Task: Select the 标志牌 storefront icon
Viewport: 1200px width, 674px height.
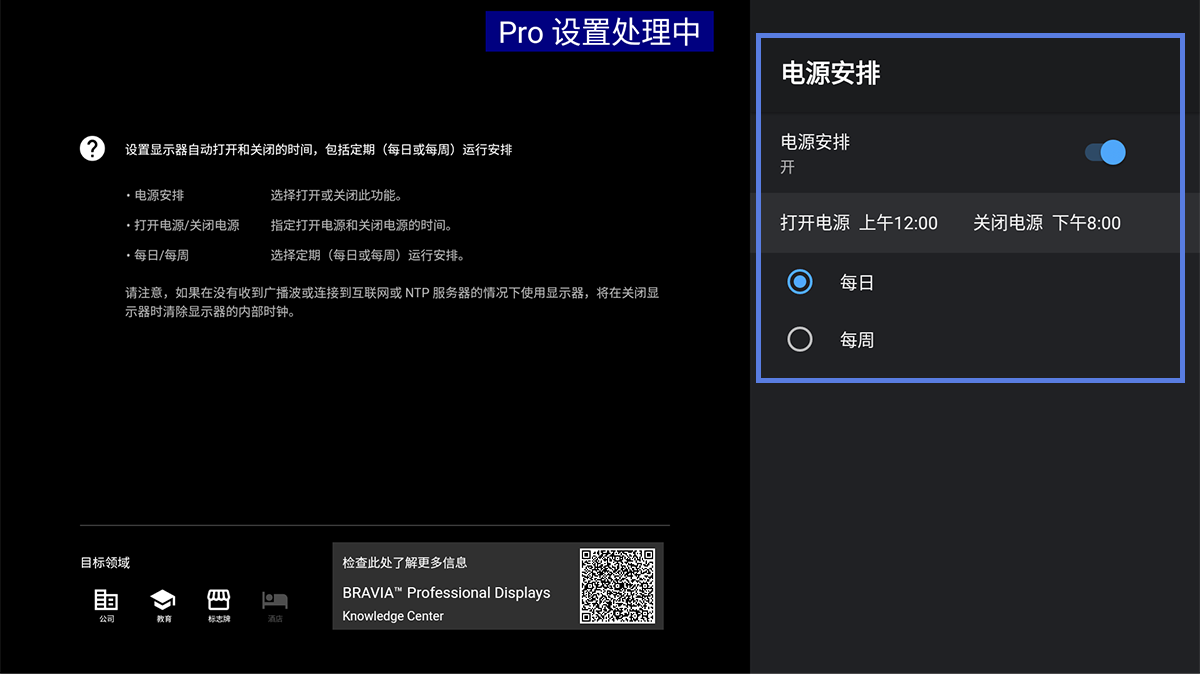Action: pos(218,600)
